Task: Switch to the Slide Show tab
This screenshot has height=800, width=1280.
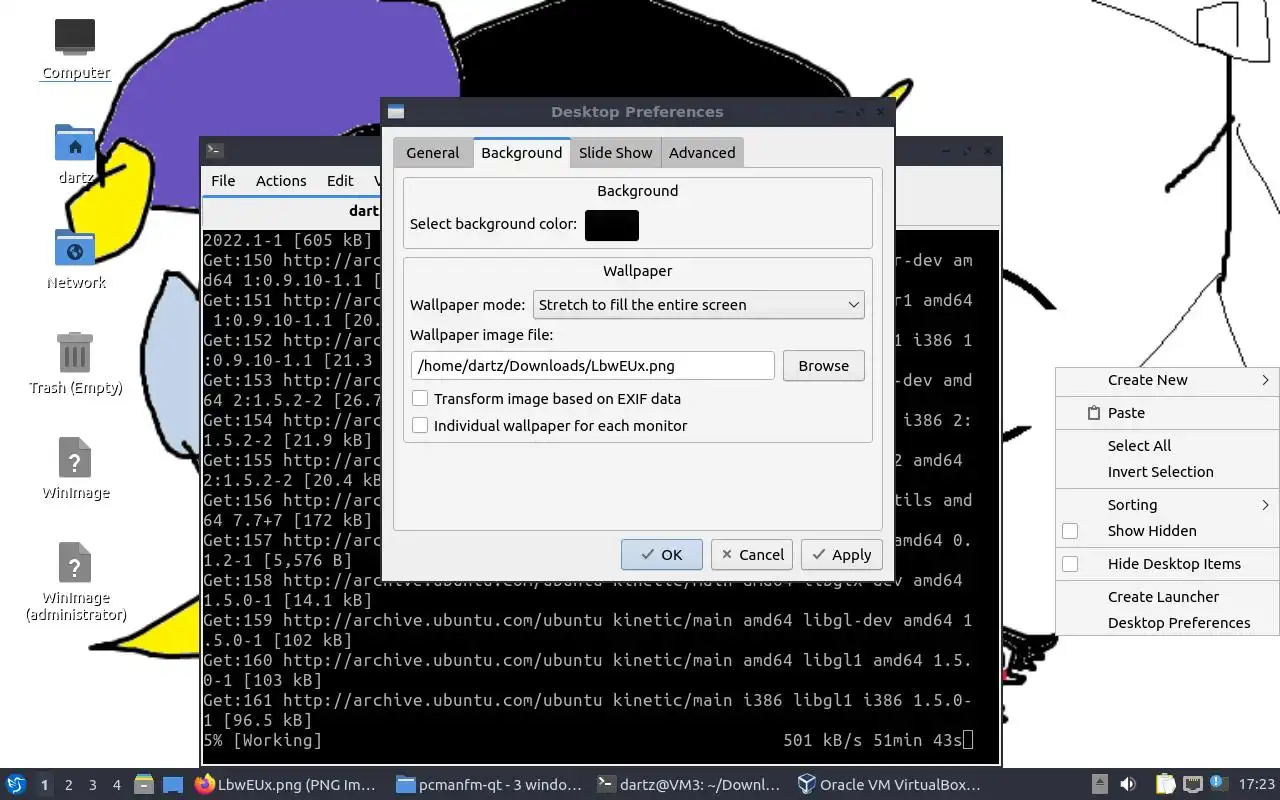Action: click(x=616, y=153)
